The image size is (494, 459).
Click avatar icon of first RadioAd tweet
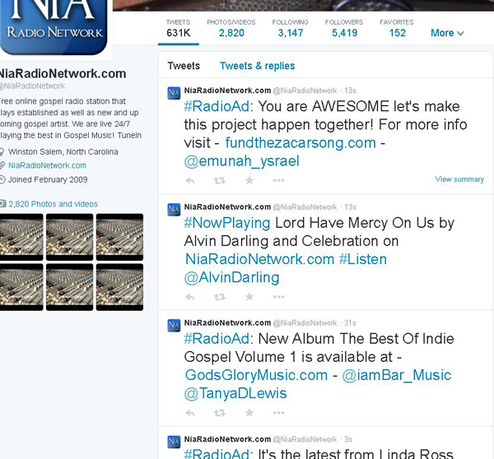pyautogui.click(x=174, y=93)
